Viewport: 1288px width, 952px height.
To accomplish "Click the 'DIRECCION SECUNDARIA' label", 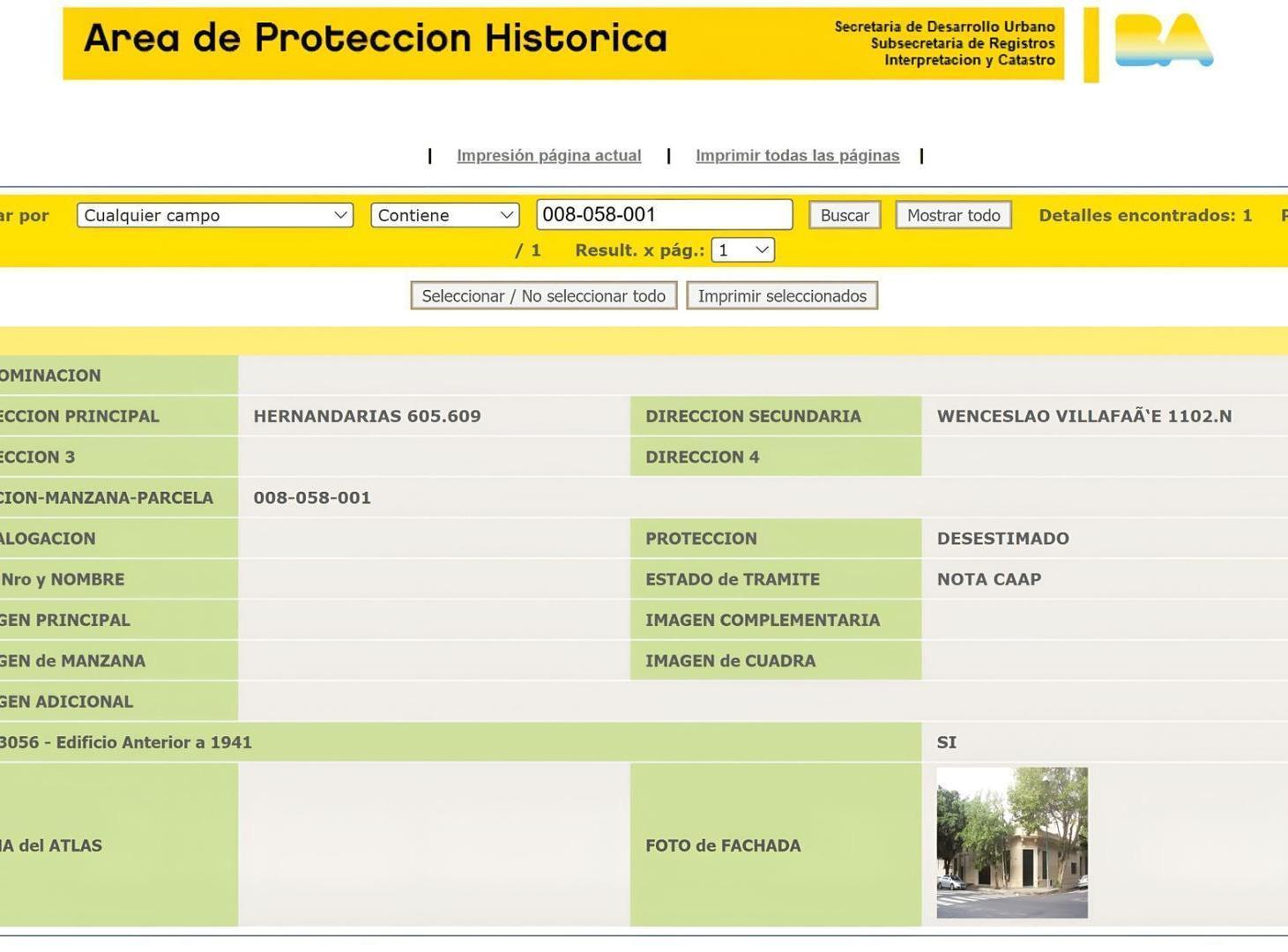I will point(753,416).
